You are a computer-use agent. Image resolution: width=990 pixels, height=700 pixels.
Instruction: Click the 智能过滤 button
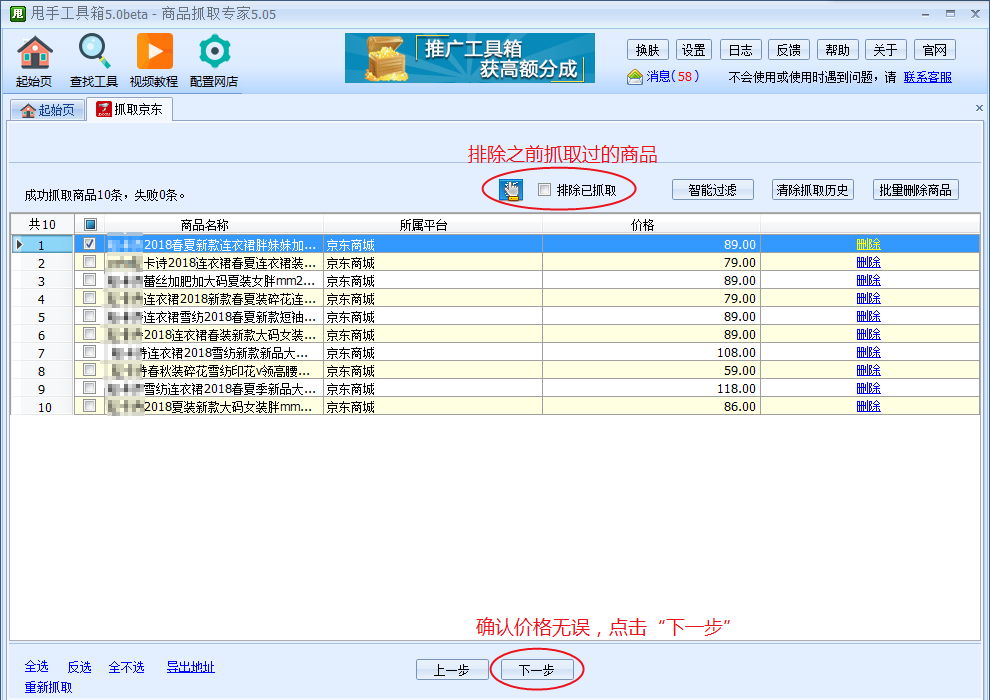pyautogui.click(x=712, y=189)
